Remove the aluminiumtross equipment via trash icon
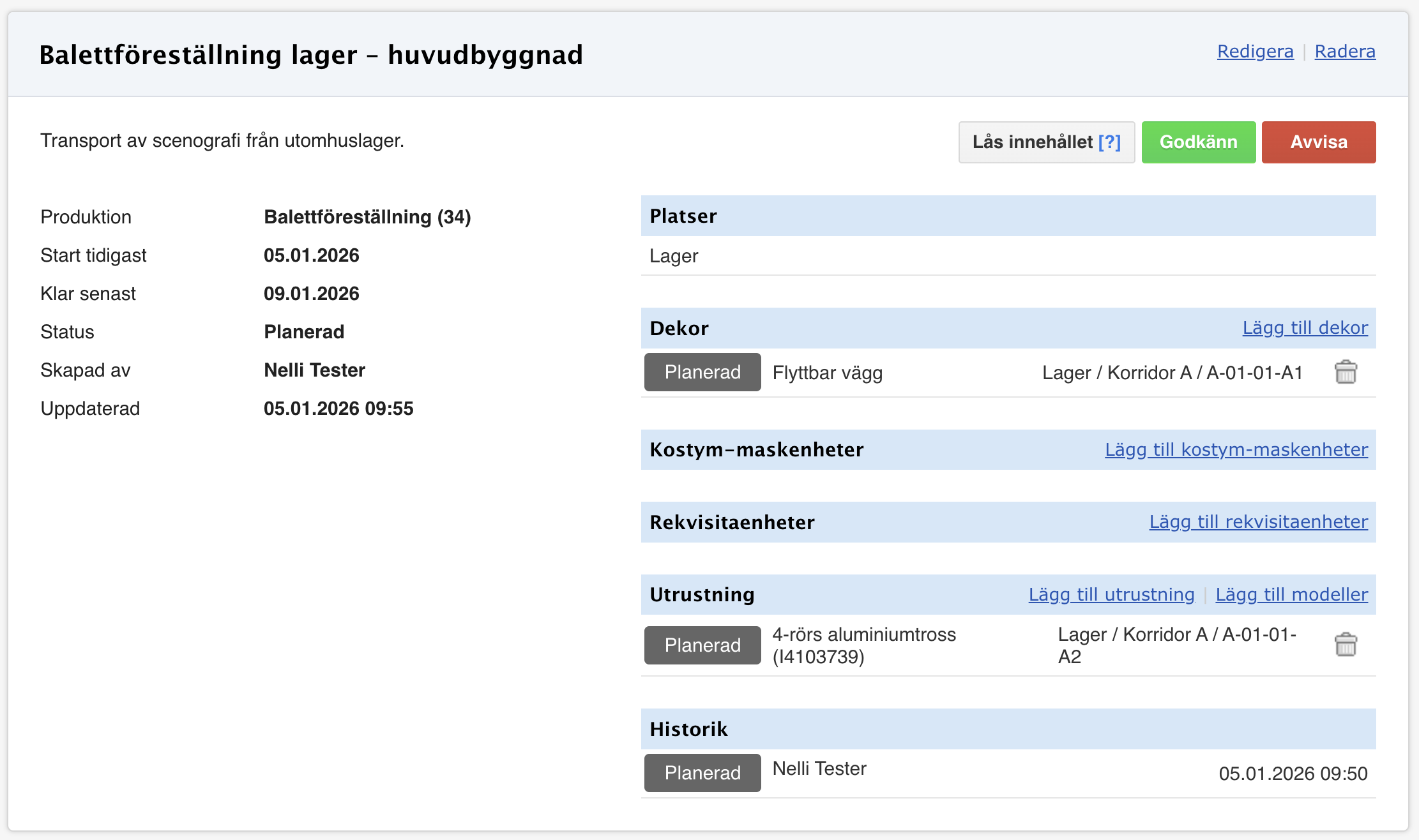 point(1346,645)
